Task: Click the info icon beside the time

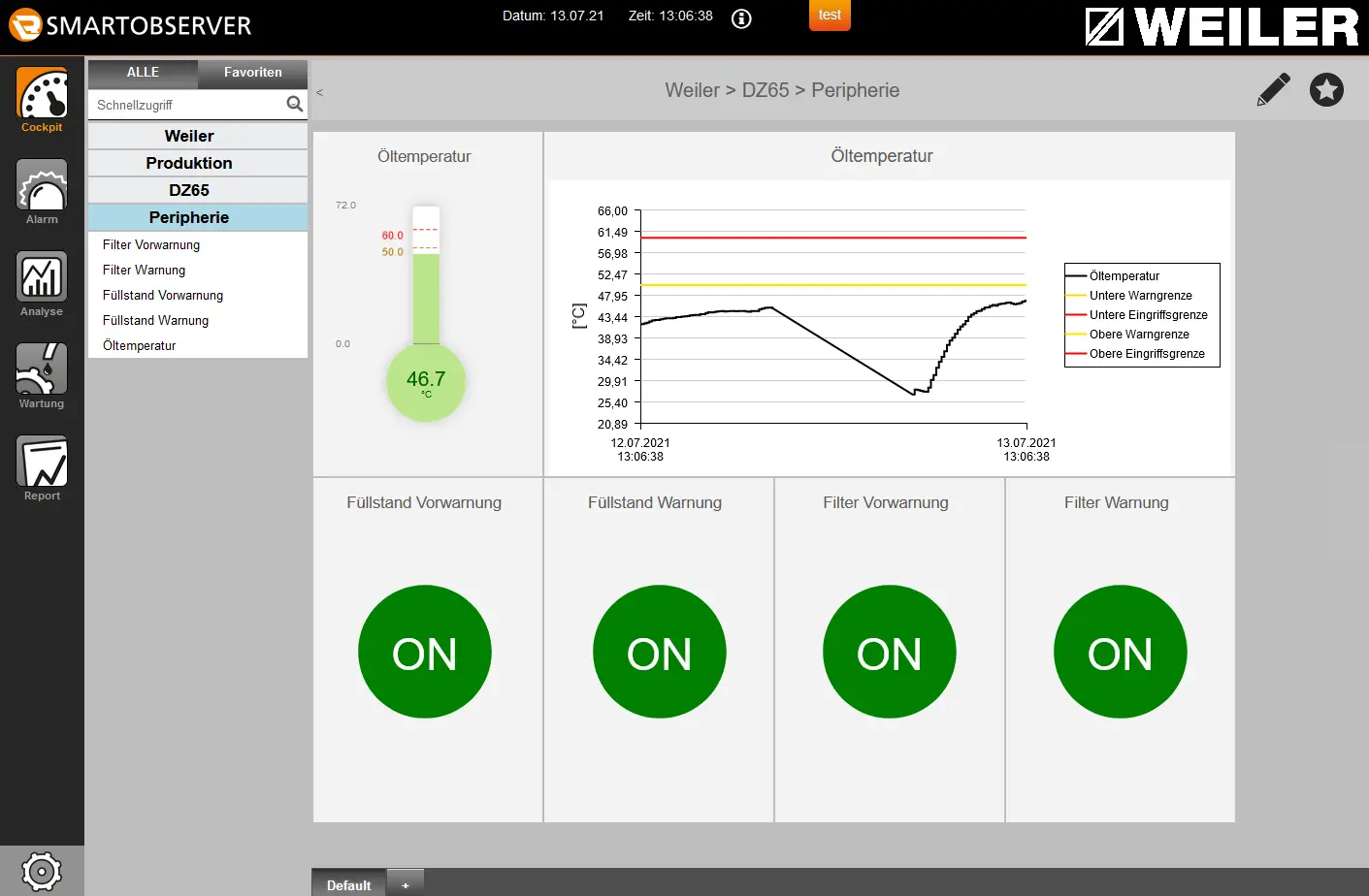Action: pyautogui.click(x=741, y=18)
